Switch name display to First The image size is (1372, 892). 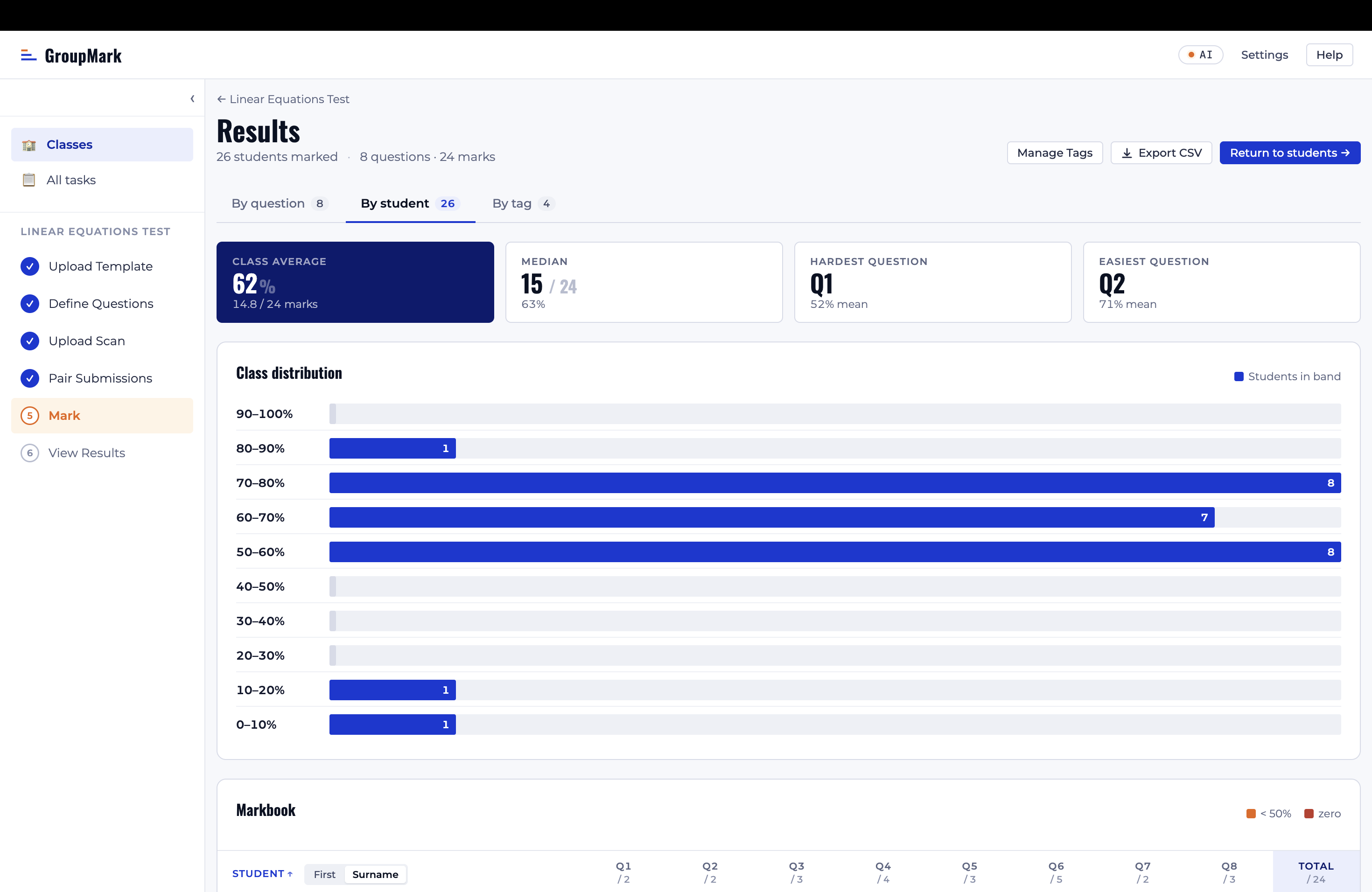324,874
